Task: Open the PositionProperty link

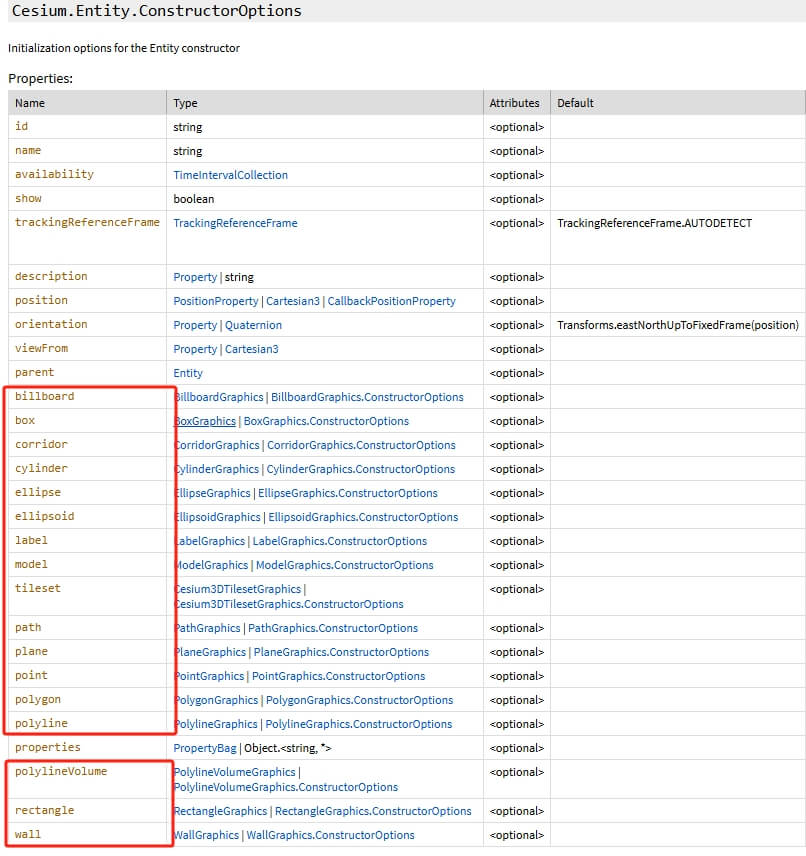Action: point(216,301)
